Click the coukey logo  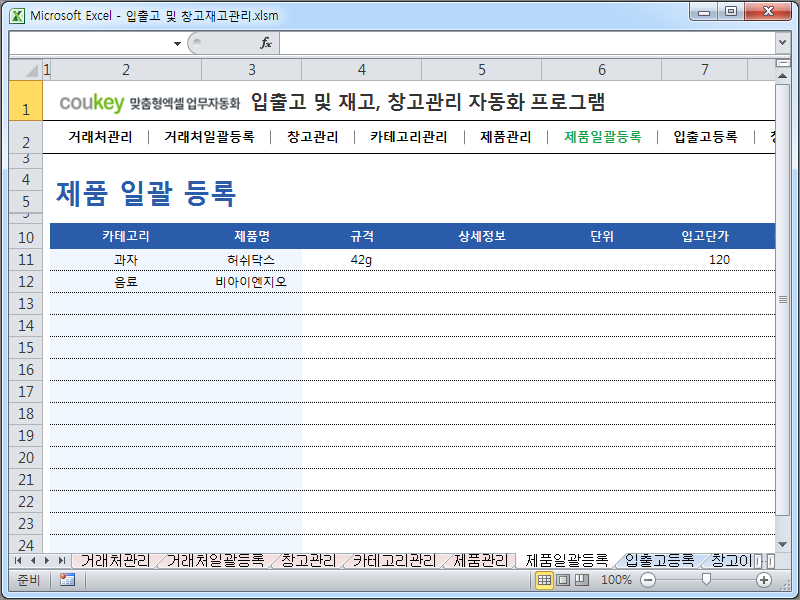[92, 103]
